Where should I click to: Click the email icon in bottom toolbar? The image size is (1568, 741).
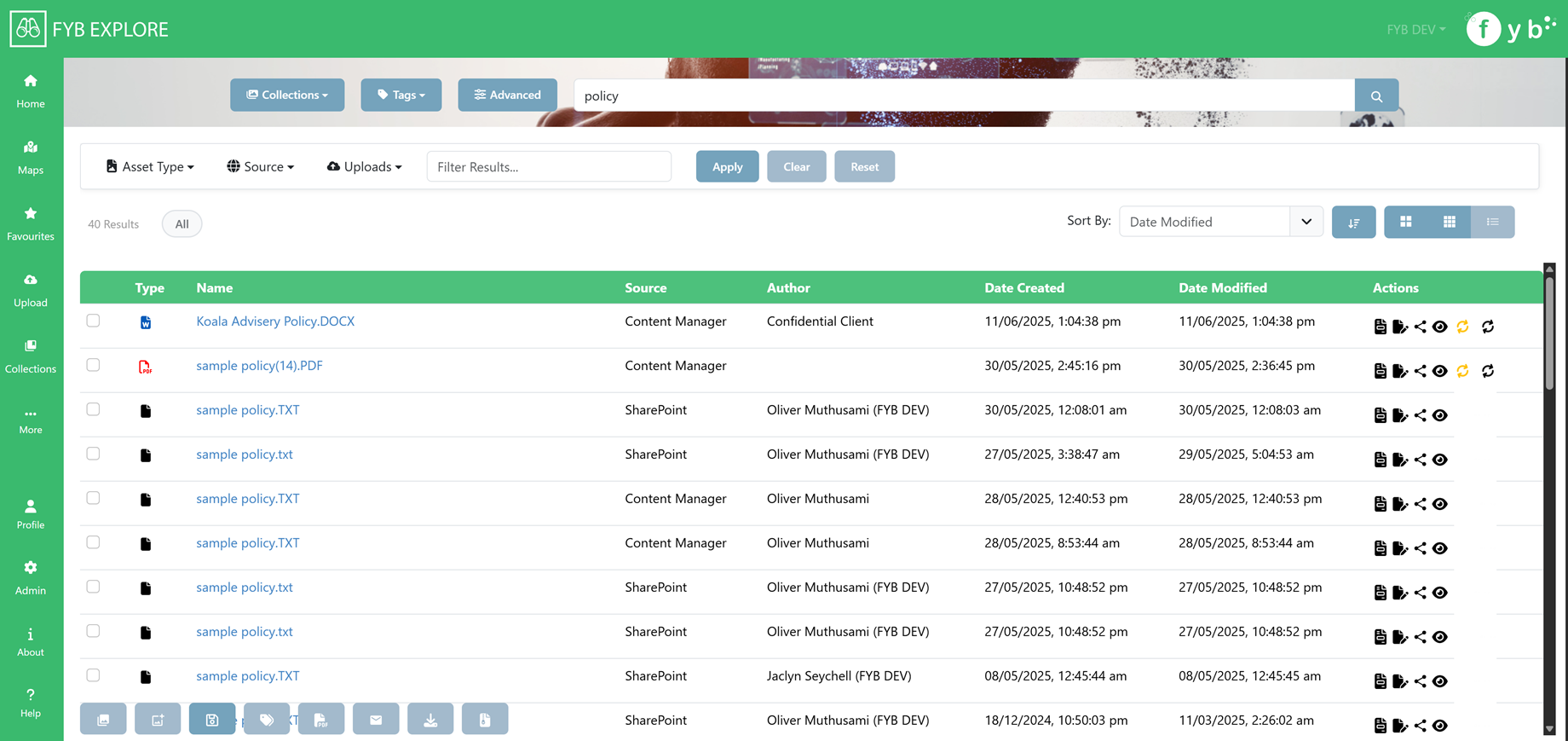click(376, 719)
